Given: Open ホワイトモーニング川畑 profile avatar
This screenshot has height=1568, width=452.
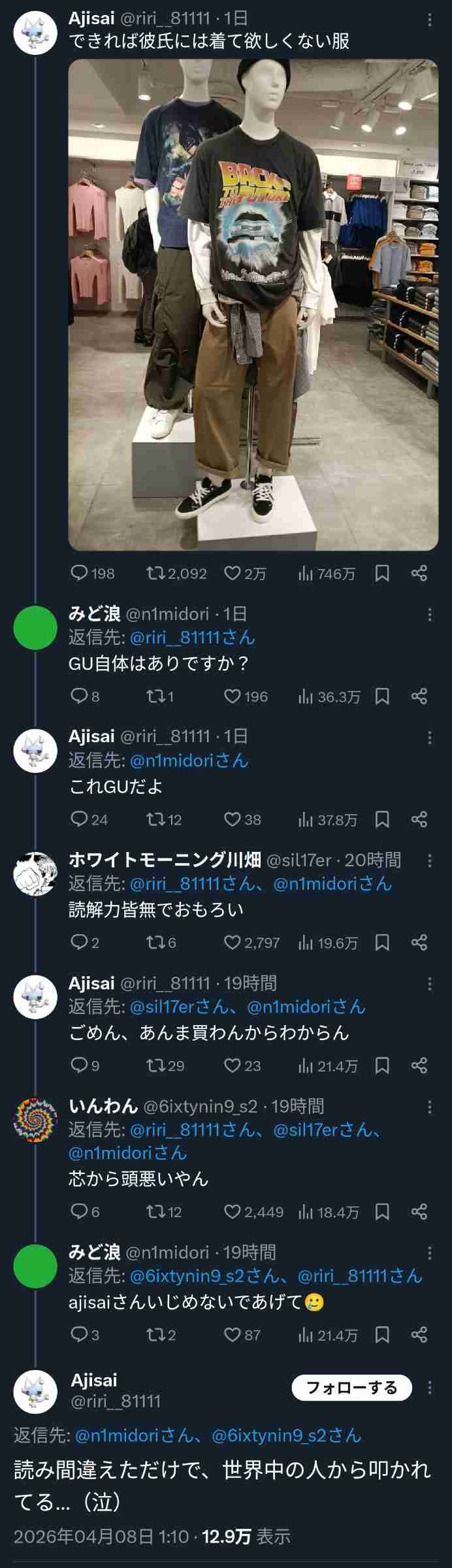Looking at the screenshot, I should click(35, 874).
